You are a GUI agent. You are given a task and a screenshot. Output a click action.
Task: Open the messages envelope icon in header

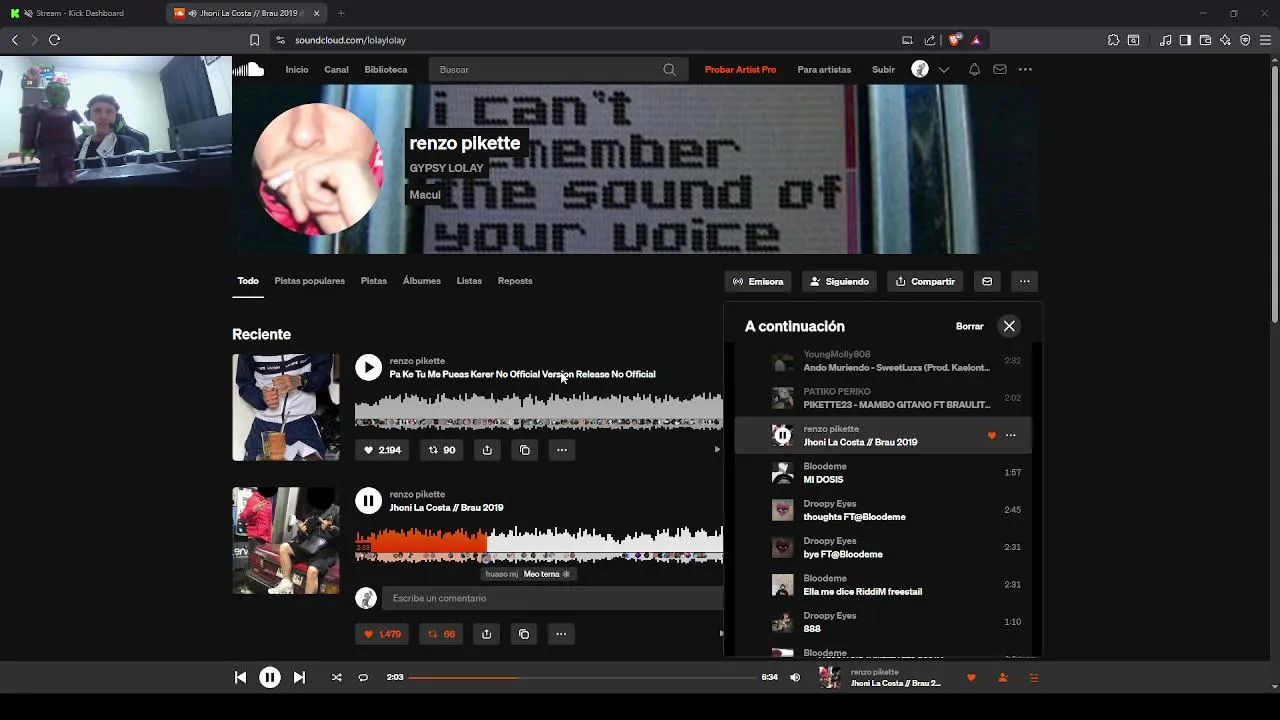pyautogui.click(x=1000, y=69)
